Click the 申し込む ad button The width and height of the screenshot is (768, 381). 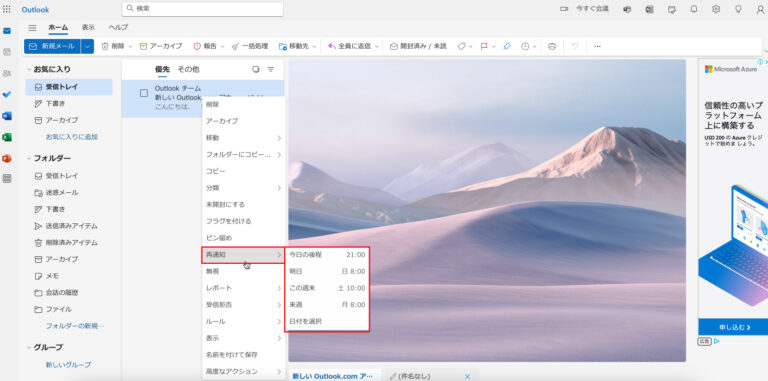[733, 327]
